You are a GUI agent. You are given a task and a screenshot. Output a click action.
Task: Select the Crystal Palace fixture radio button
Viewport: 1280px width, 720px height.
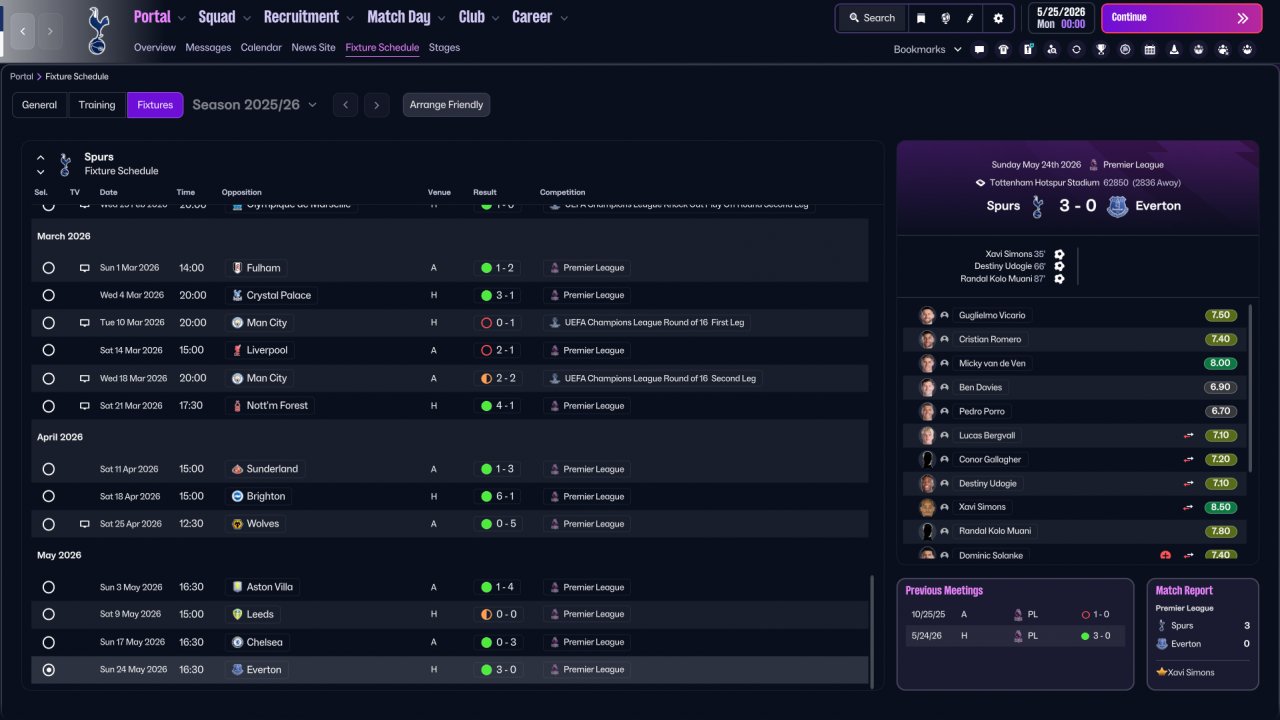tap(48, 296)
